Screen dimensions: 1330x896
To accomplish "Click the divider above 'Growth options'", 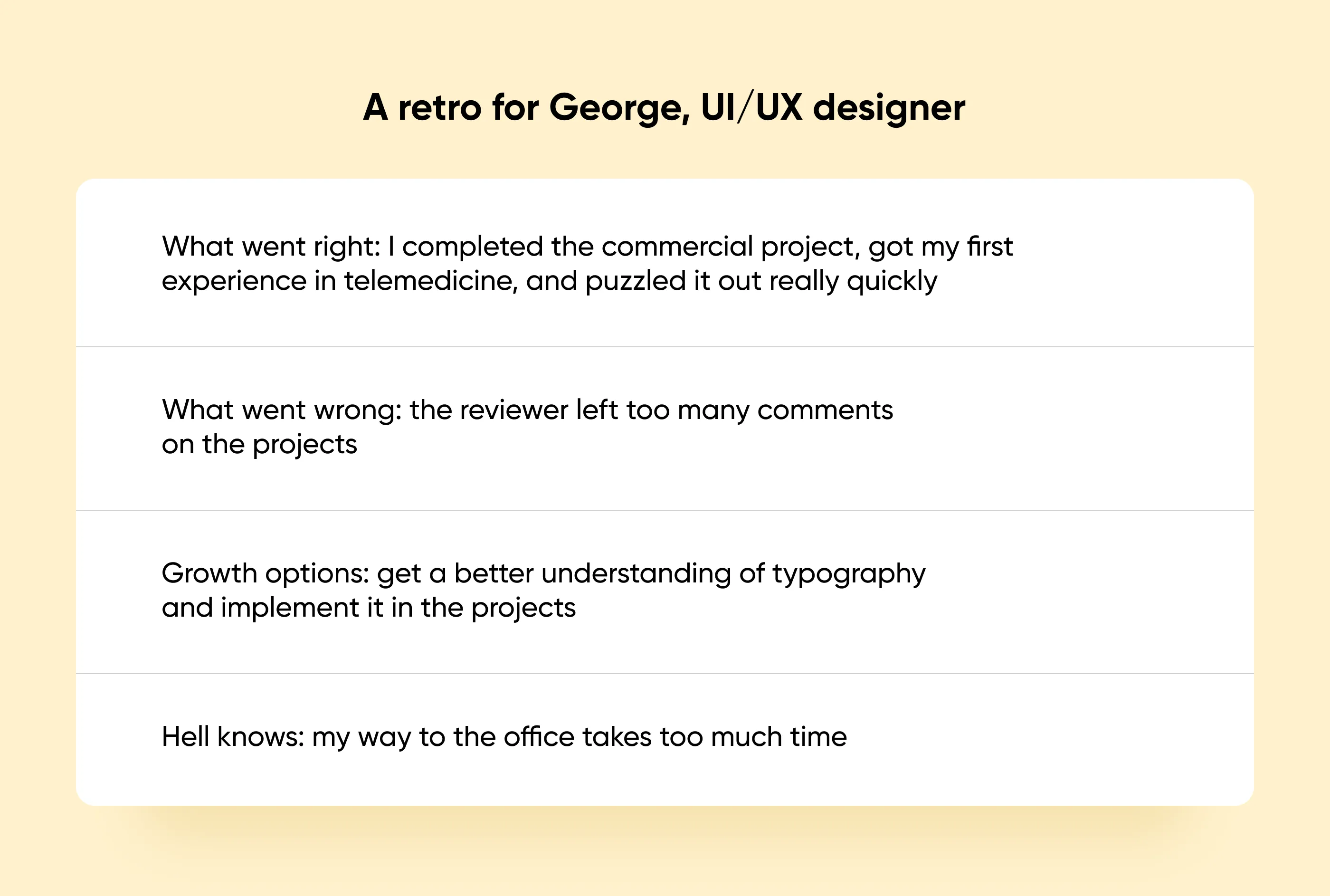I will 665,510.
